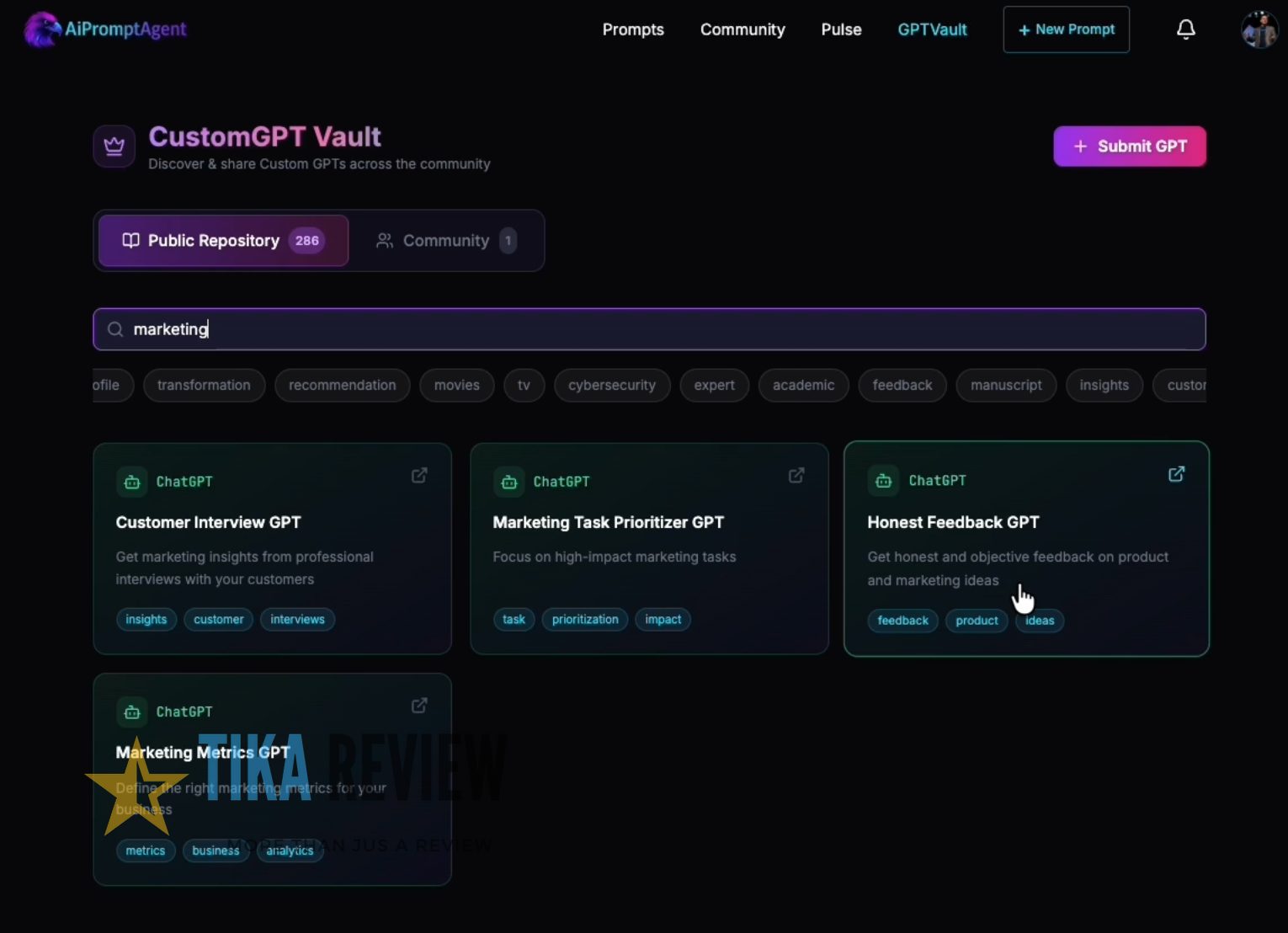The image size is (1288, 933).
Task: Open the user profile avatar
Action: (1259, 29)
